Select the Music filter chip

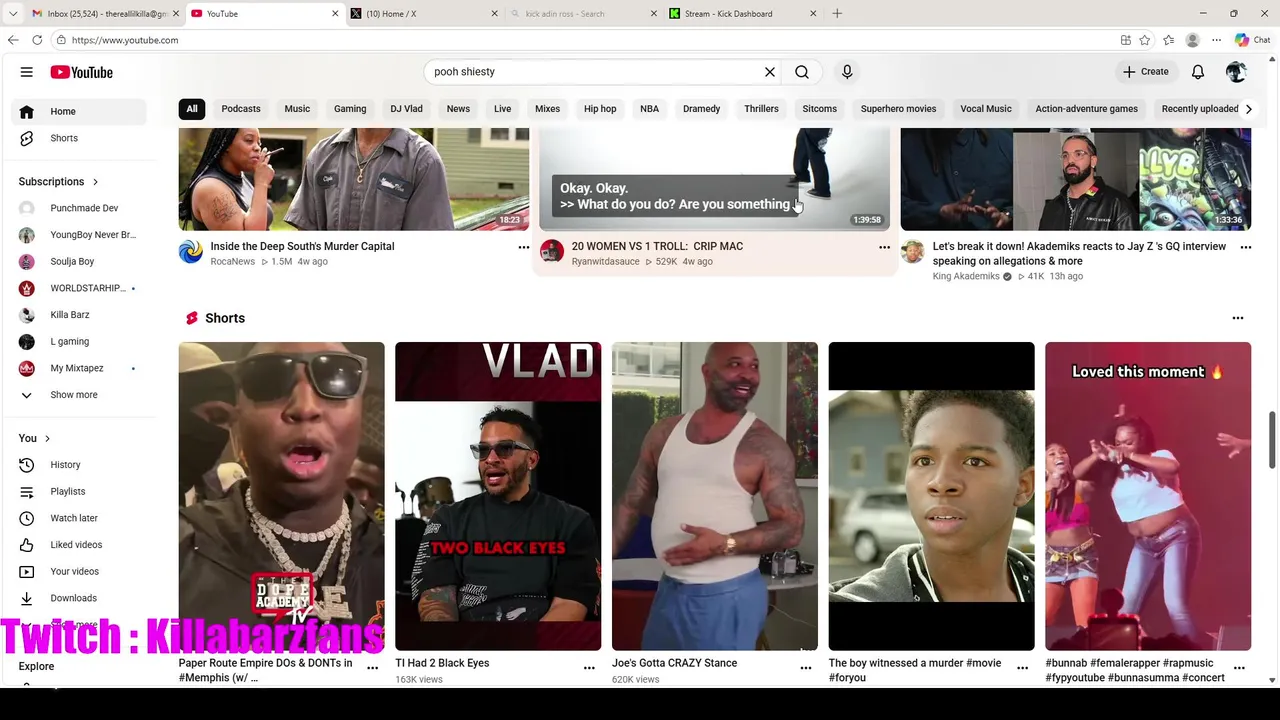pyautogui.click(x=297, y=109)
